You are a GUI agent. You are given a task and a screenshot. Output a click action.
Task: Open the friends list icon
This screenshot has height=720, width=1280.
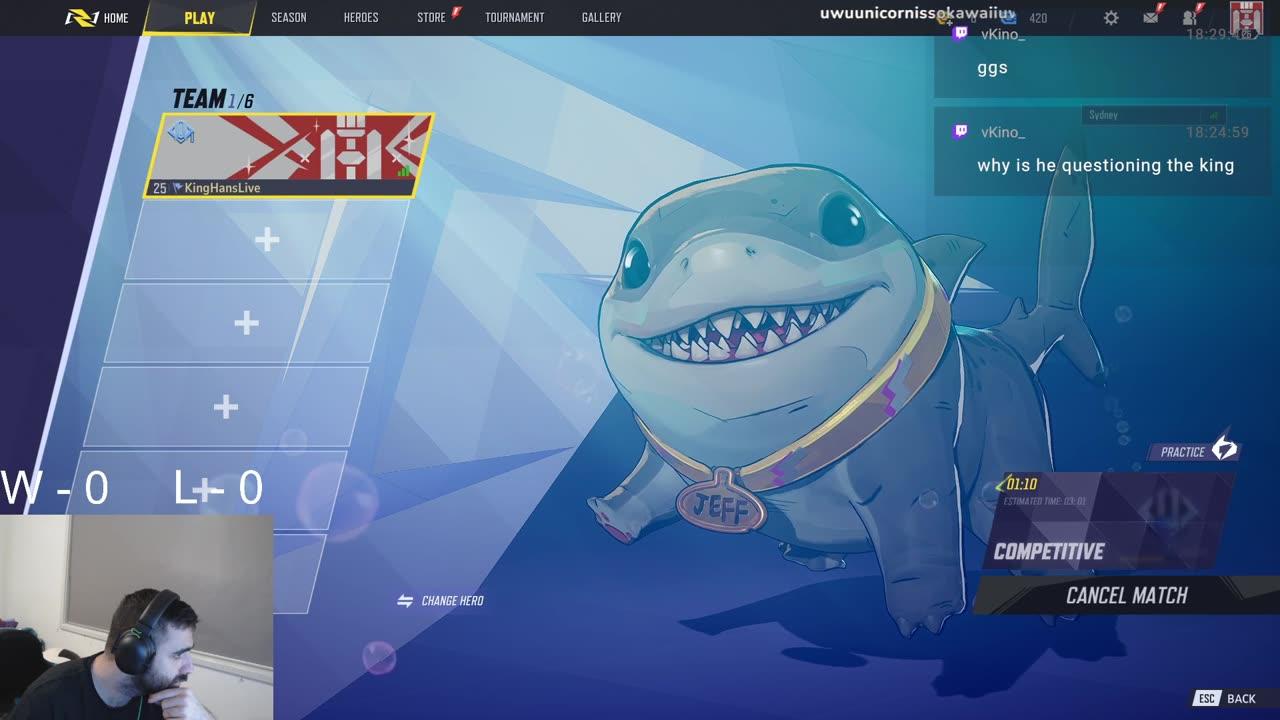pyautogui.click(x=1190, y=17)
